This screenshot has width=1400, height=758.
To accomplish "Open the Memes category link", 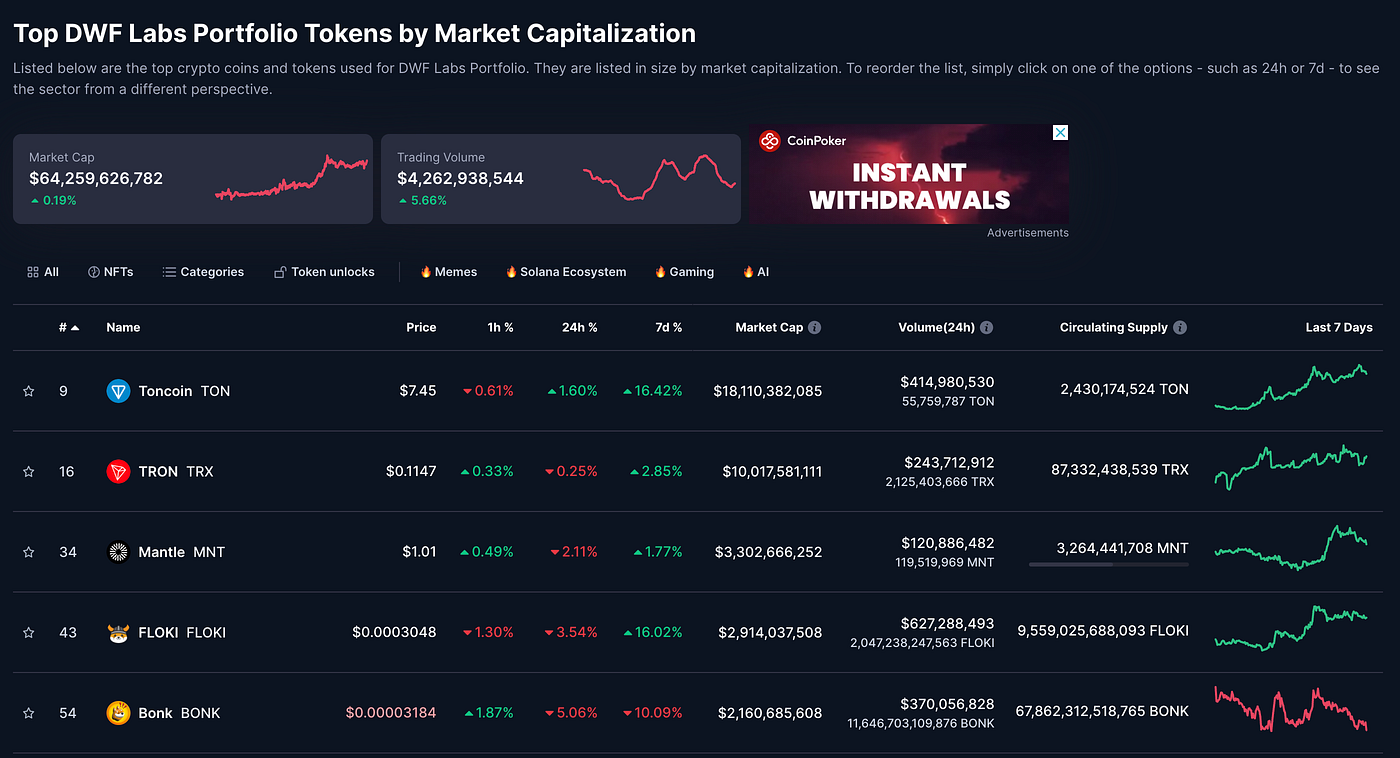I will [x=448, y=272].
